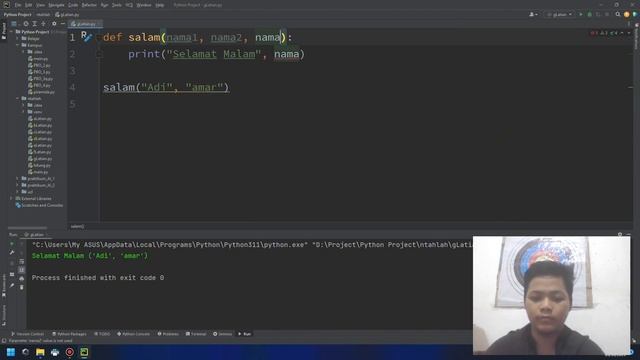Open Problems tool window
Viewport: 640px width, 360px height.
[168, 334]
